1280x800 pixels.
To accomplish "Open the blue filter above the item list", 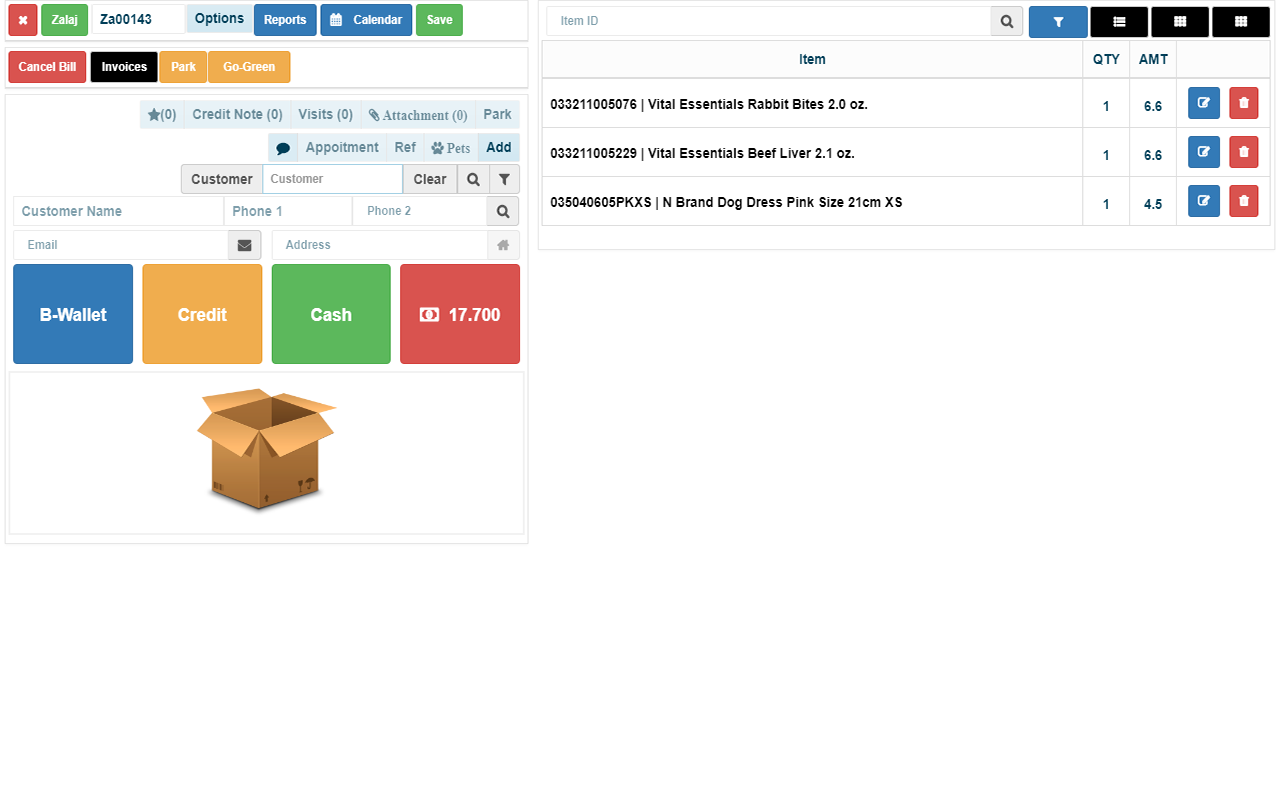I will (x=1058, y=21).
